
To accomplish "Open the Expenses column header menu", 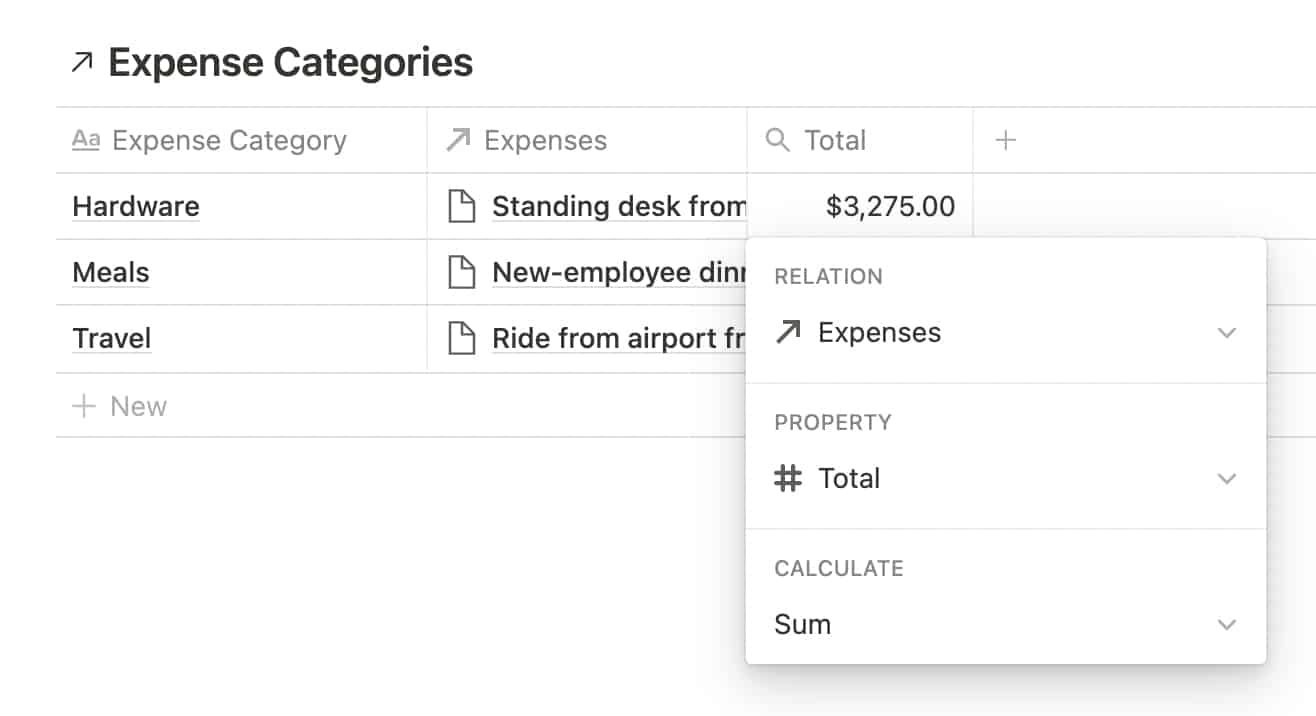I will pyautogui.click(x=545, y=141).
